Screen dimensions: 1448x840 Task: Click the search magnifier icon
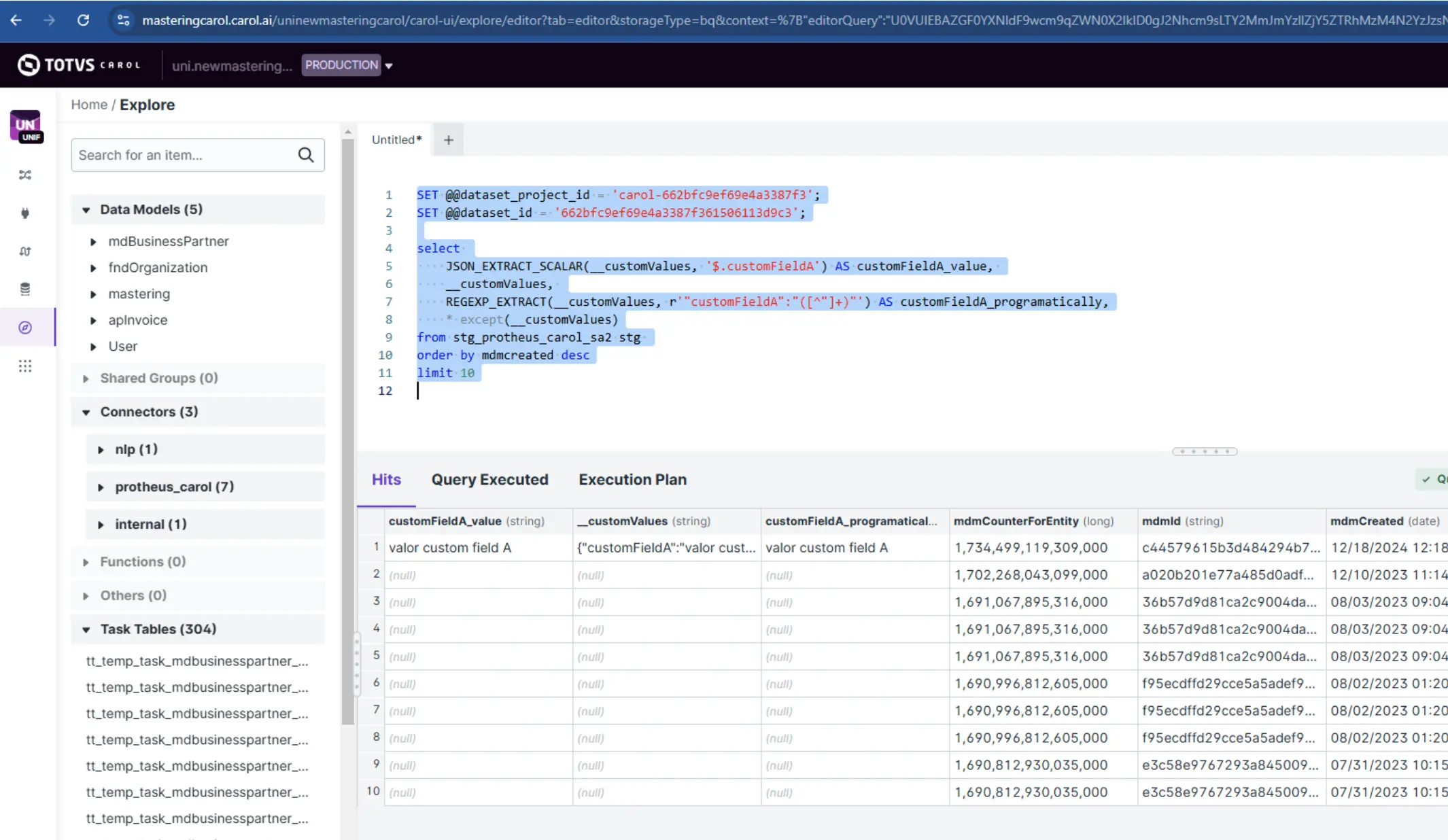click(306, 155)
